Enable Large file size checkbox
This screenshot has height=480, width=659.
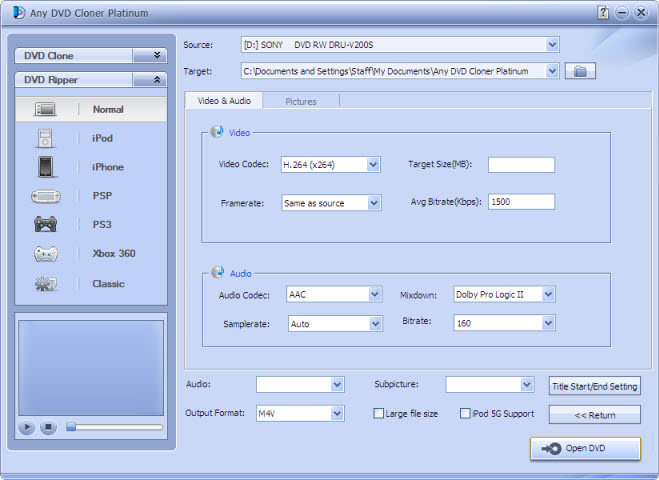click(378, 414)
